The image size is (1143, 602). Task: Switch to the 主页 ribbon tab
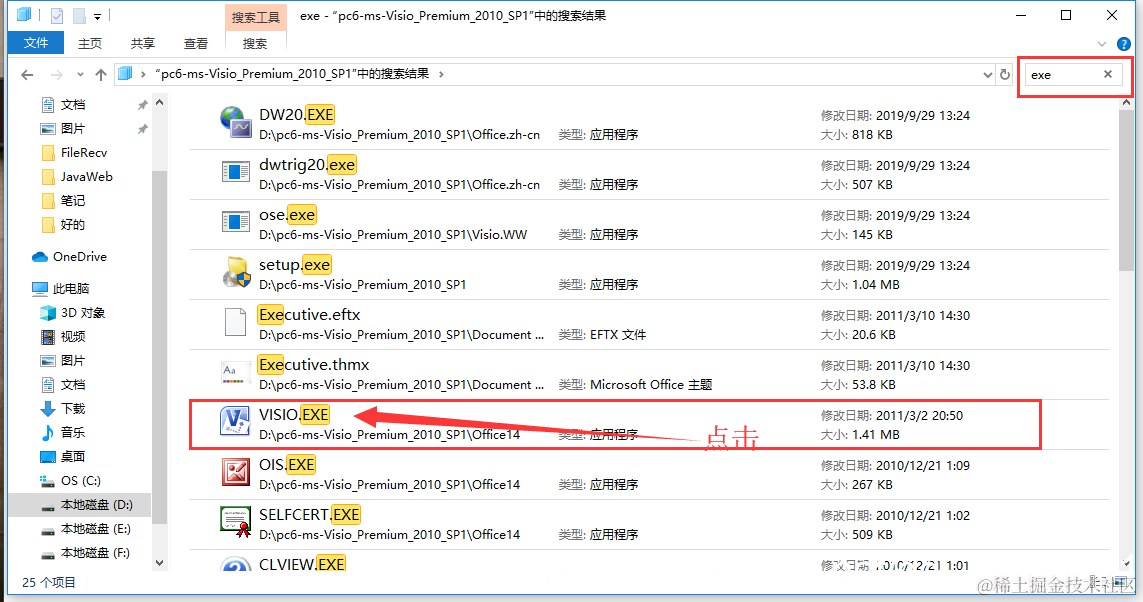coord(90,44)
